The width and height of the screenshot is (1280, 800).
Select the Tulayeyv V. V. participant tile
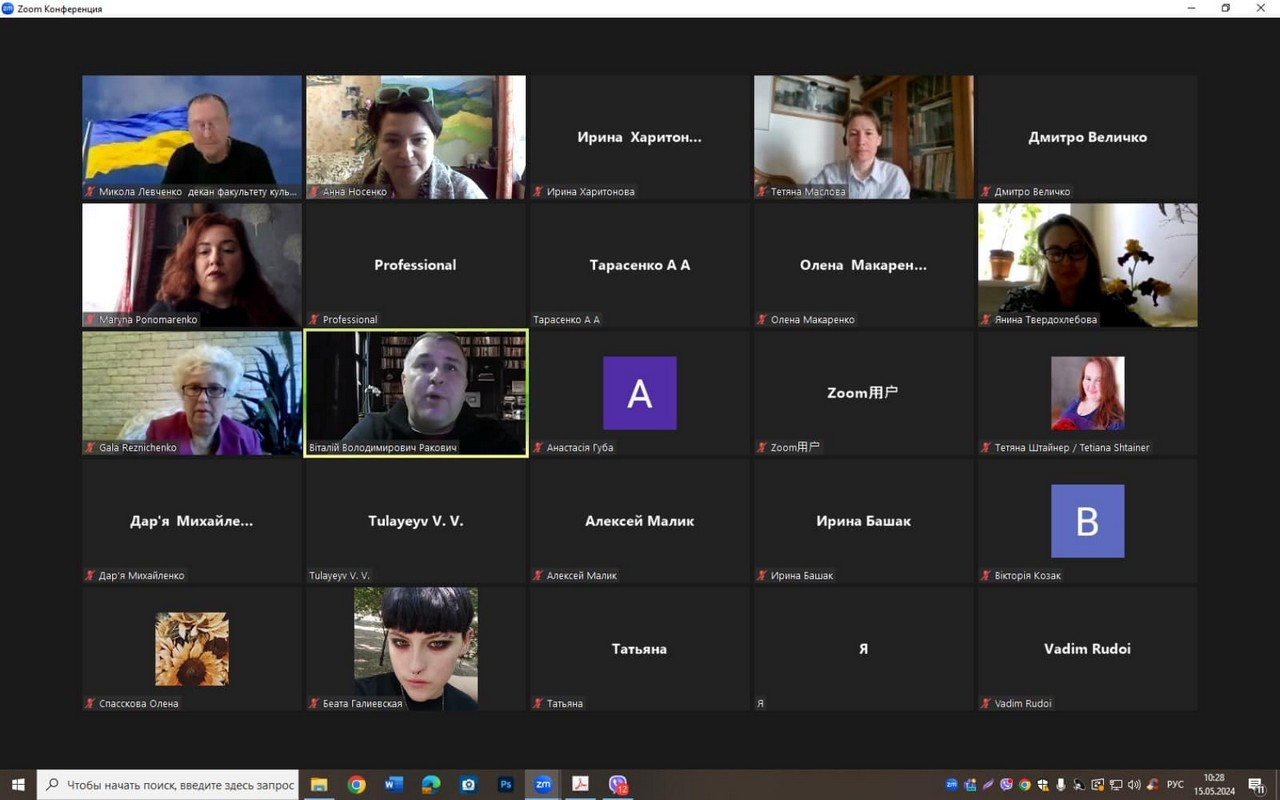coord(416,521)
